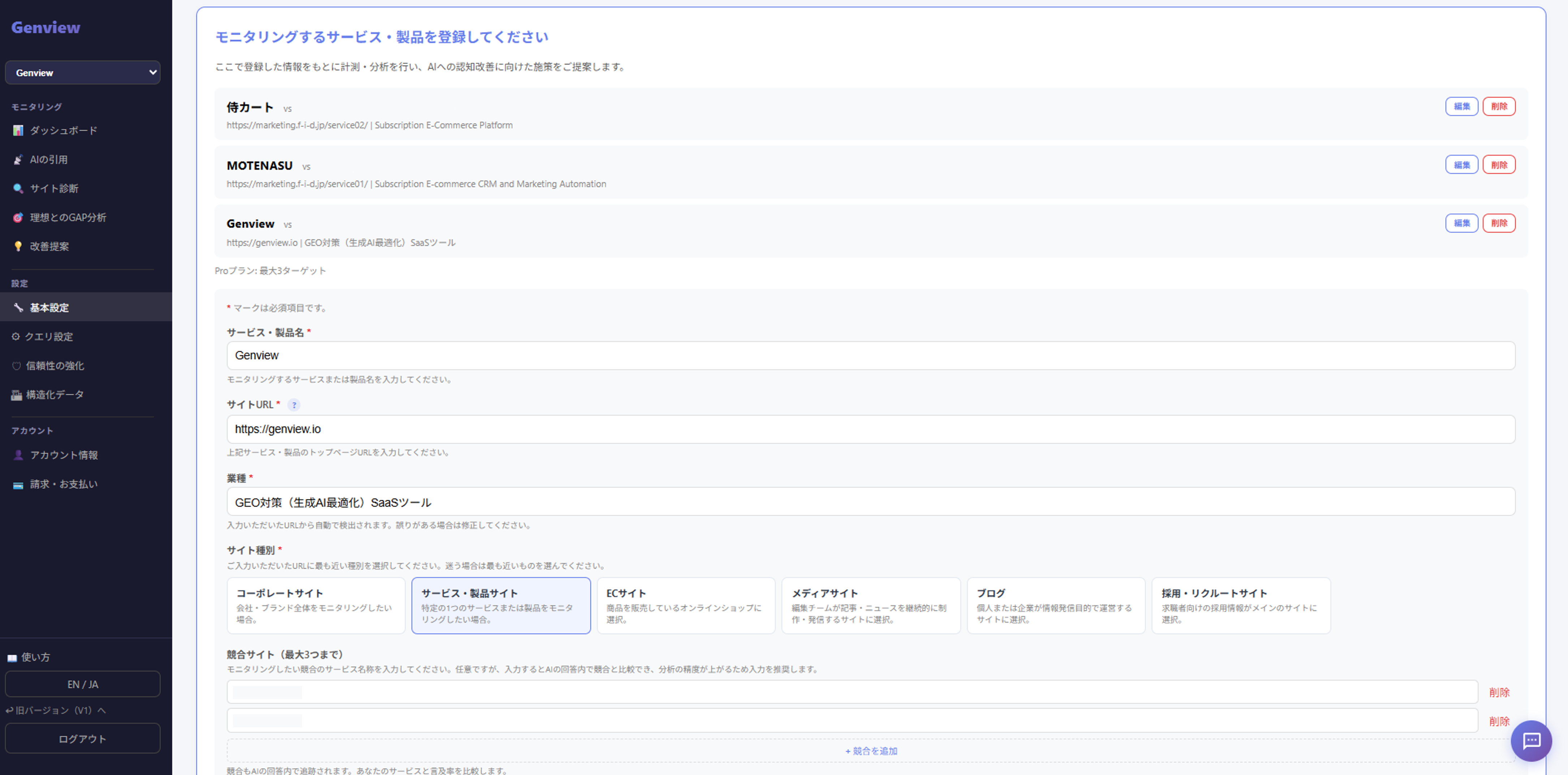Click the 侍カート marketing.f-i-d.jp/service02 URL text
Screen dimensions: 1568x775
pyautogui.click(x=297, y=125)
